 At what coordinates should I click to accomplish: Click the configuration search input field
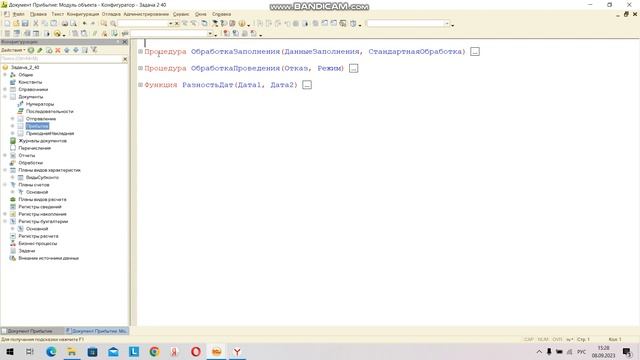[61, 59]
